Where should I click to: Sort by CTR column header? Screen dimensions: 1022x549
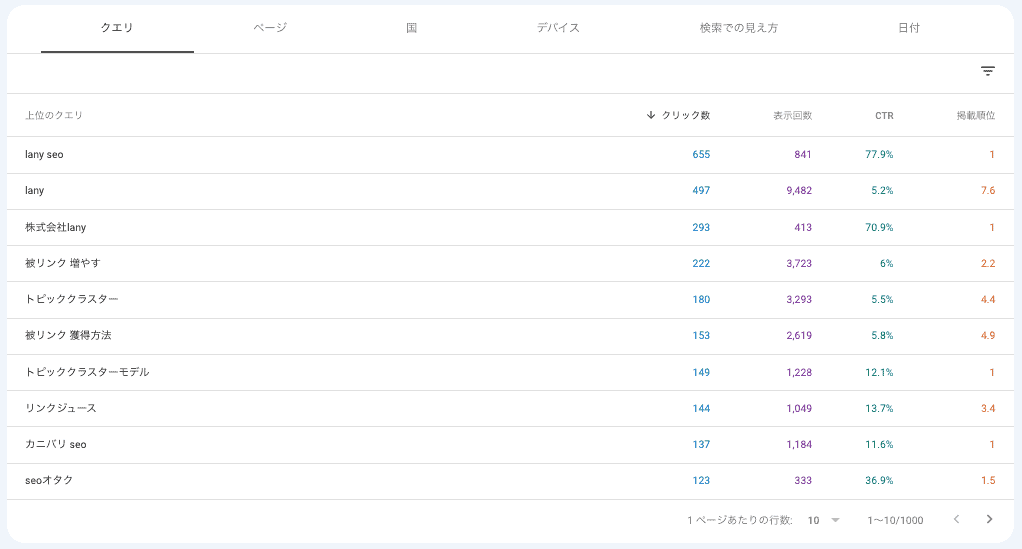pos(884,115)
